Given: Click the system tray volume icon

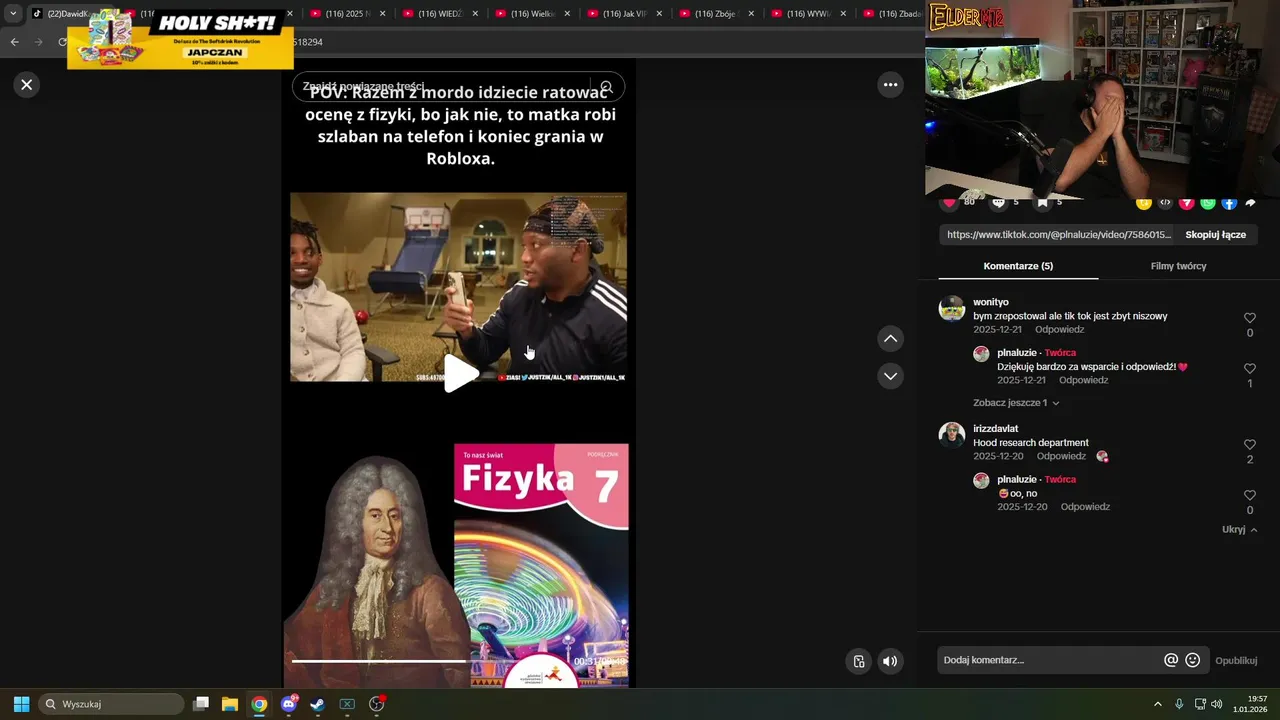Looking at the screenshot, I should [1217, 704].
